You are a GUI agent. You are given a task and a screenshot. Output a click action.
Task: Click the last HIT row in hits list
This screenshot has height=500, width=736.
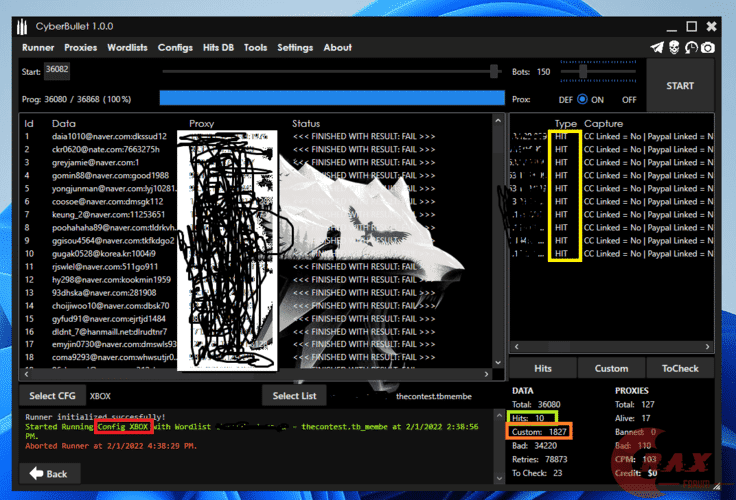click(x=612, y=254)
